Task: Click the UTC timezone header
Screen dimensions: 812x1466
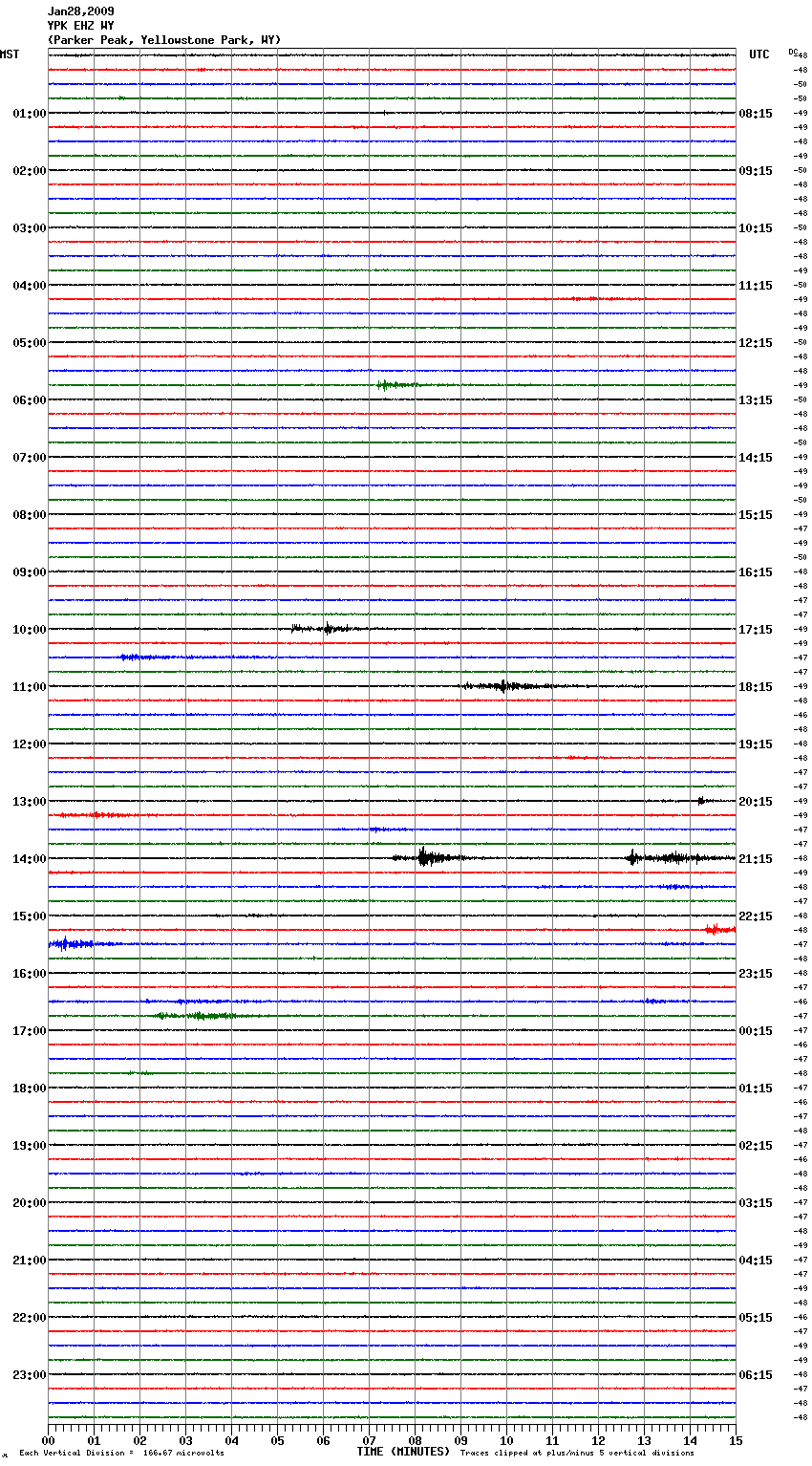Action: pyautogui.click(x=759, y=54)
